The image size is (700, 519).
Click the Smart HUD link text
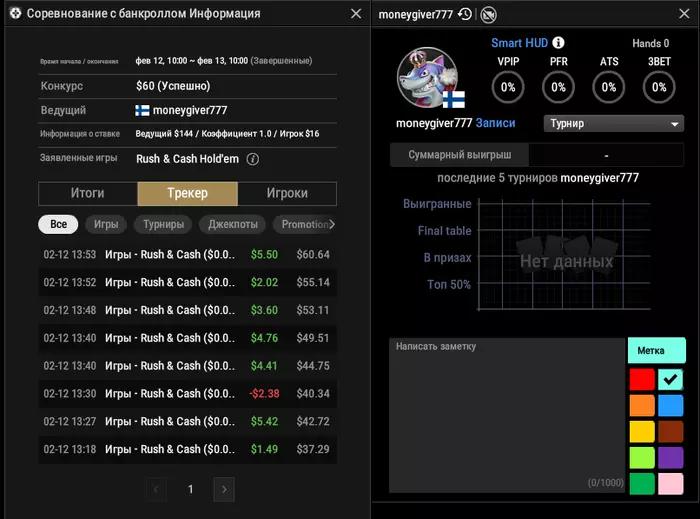[519, 43]
